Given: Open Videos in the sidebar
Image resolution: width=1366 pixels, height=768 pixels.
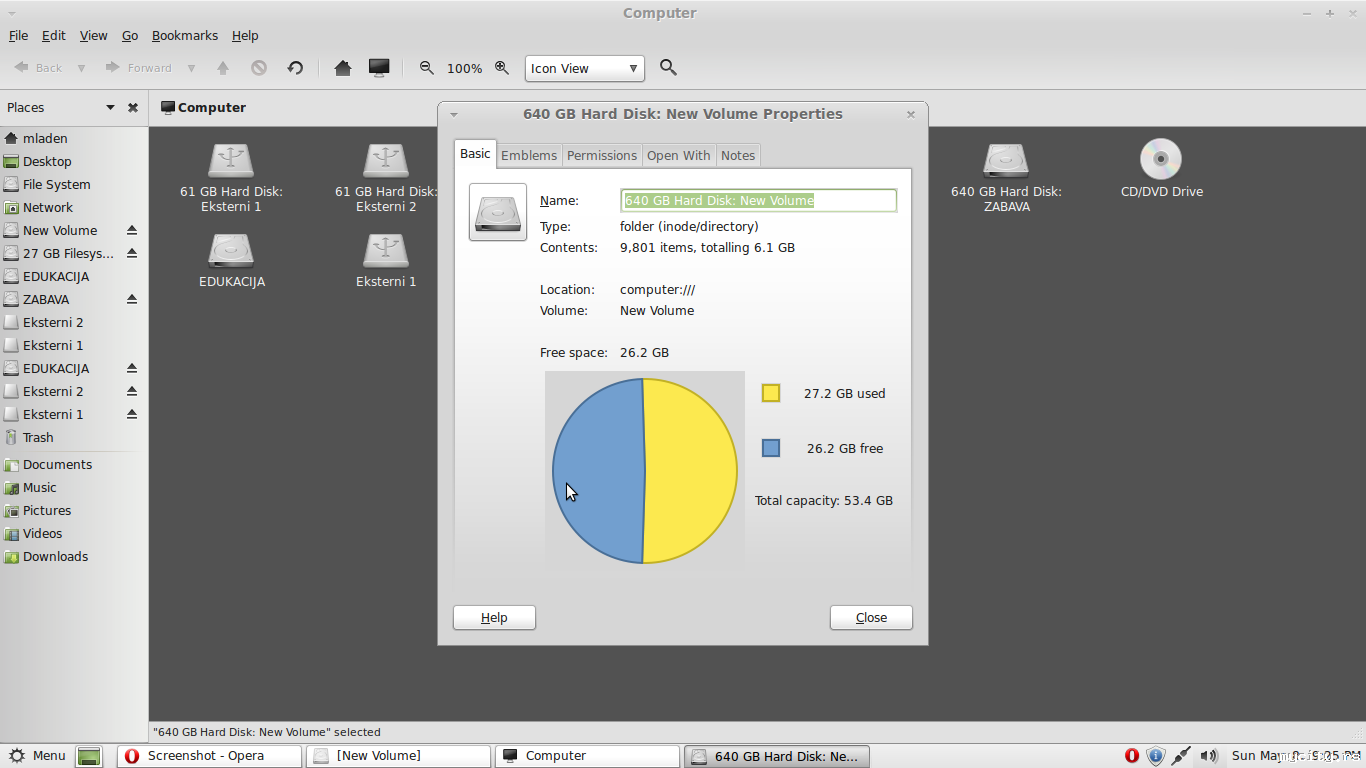Looking at the screenshot, I should (42, 534).
